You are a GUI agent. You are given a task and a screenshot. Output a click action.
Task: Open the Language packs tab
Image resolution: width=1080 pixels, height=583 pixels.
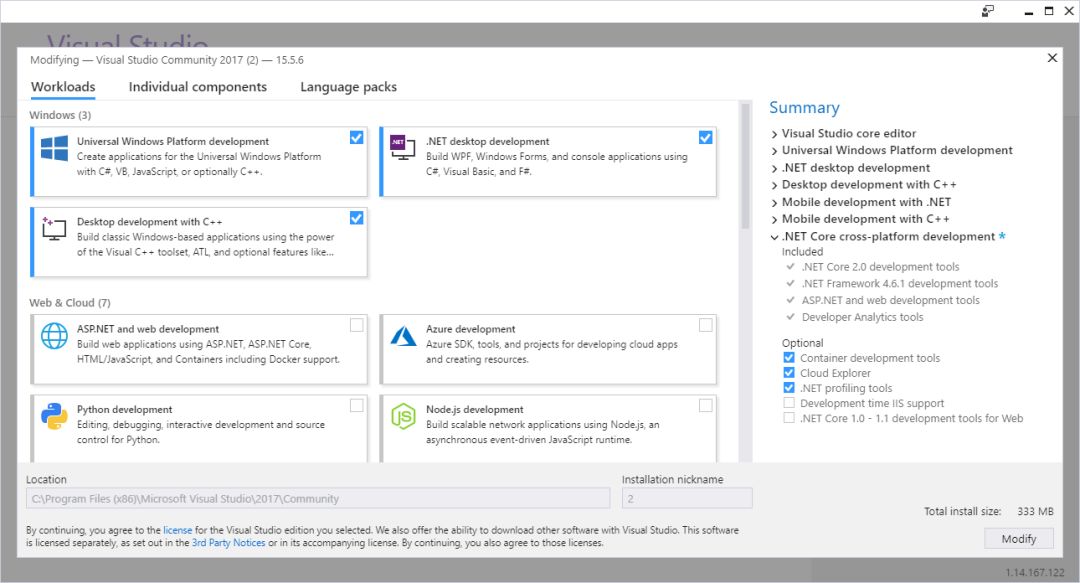[x=349, y=87]
